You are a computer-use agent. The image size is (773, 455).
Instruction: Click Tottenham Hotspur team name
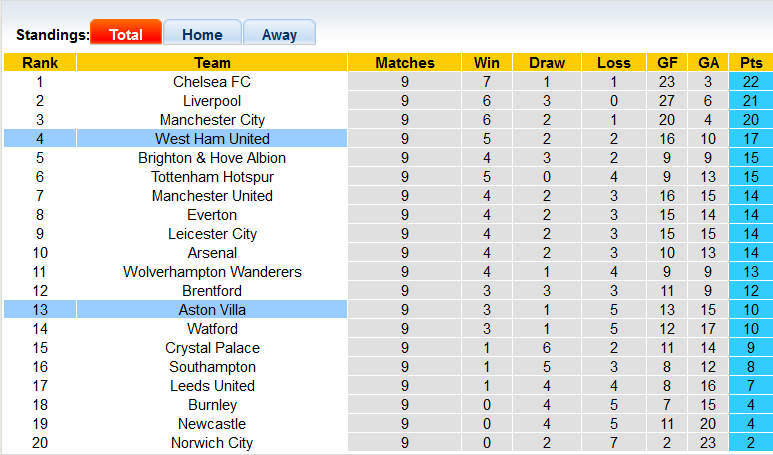tap(212, 177)
